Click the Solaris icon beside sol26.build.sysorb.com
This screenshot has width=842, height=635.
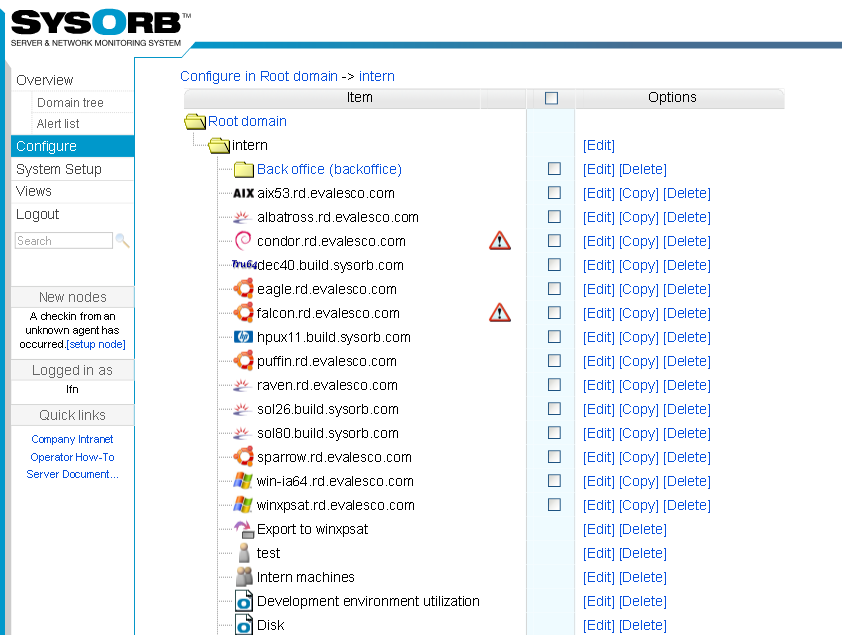[x=242, y=410]
